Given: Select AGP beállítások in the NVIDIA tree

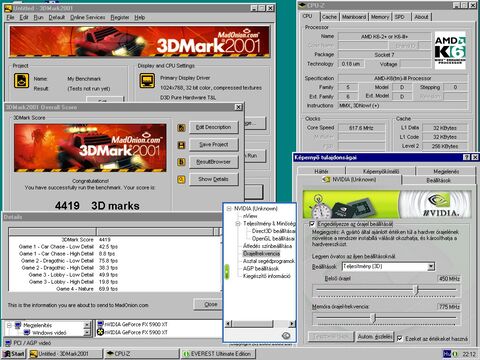Looking at the screenshot, I should 260,268.
